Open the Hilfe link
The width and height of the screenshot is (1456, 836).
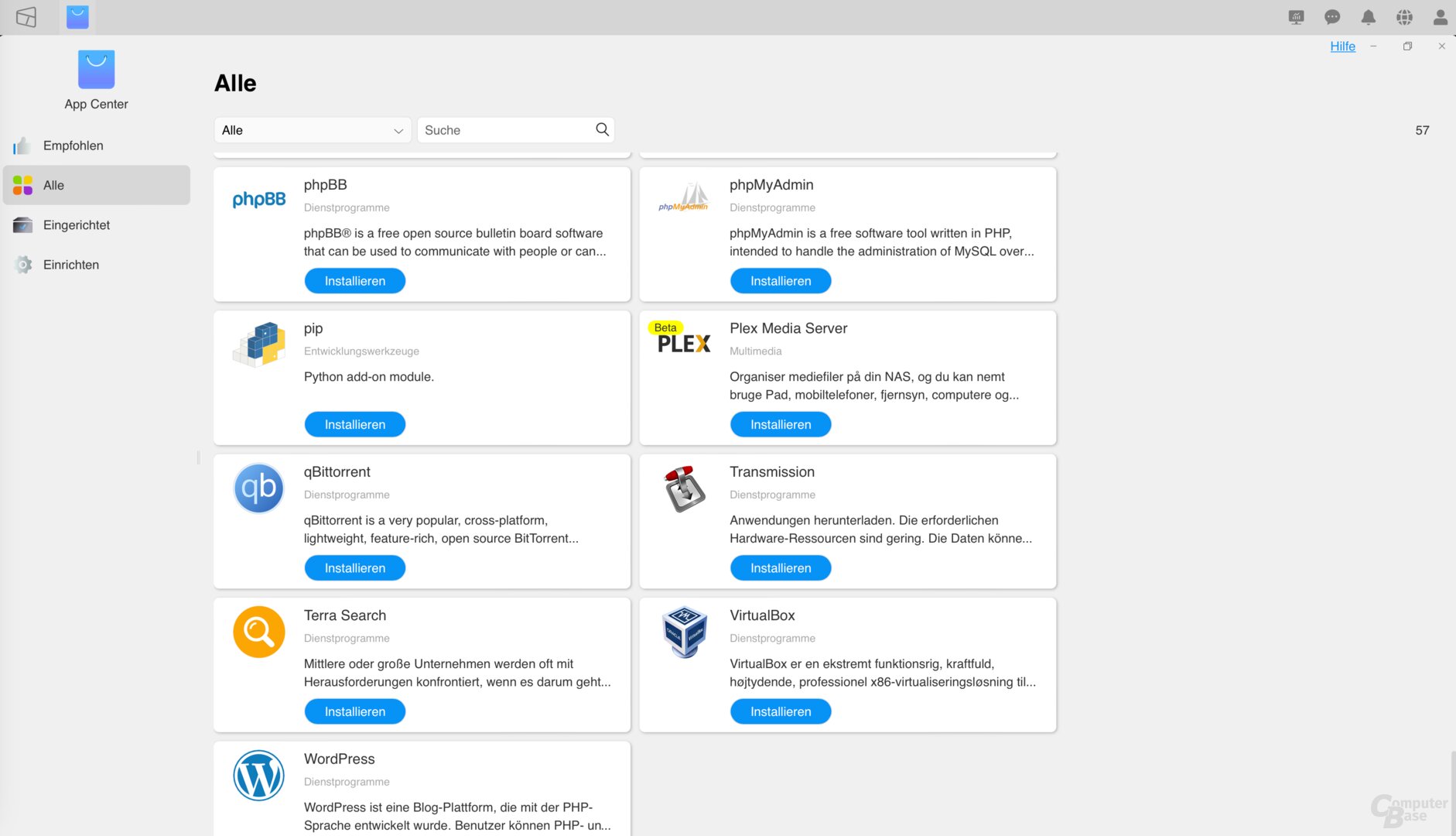1342,46
